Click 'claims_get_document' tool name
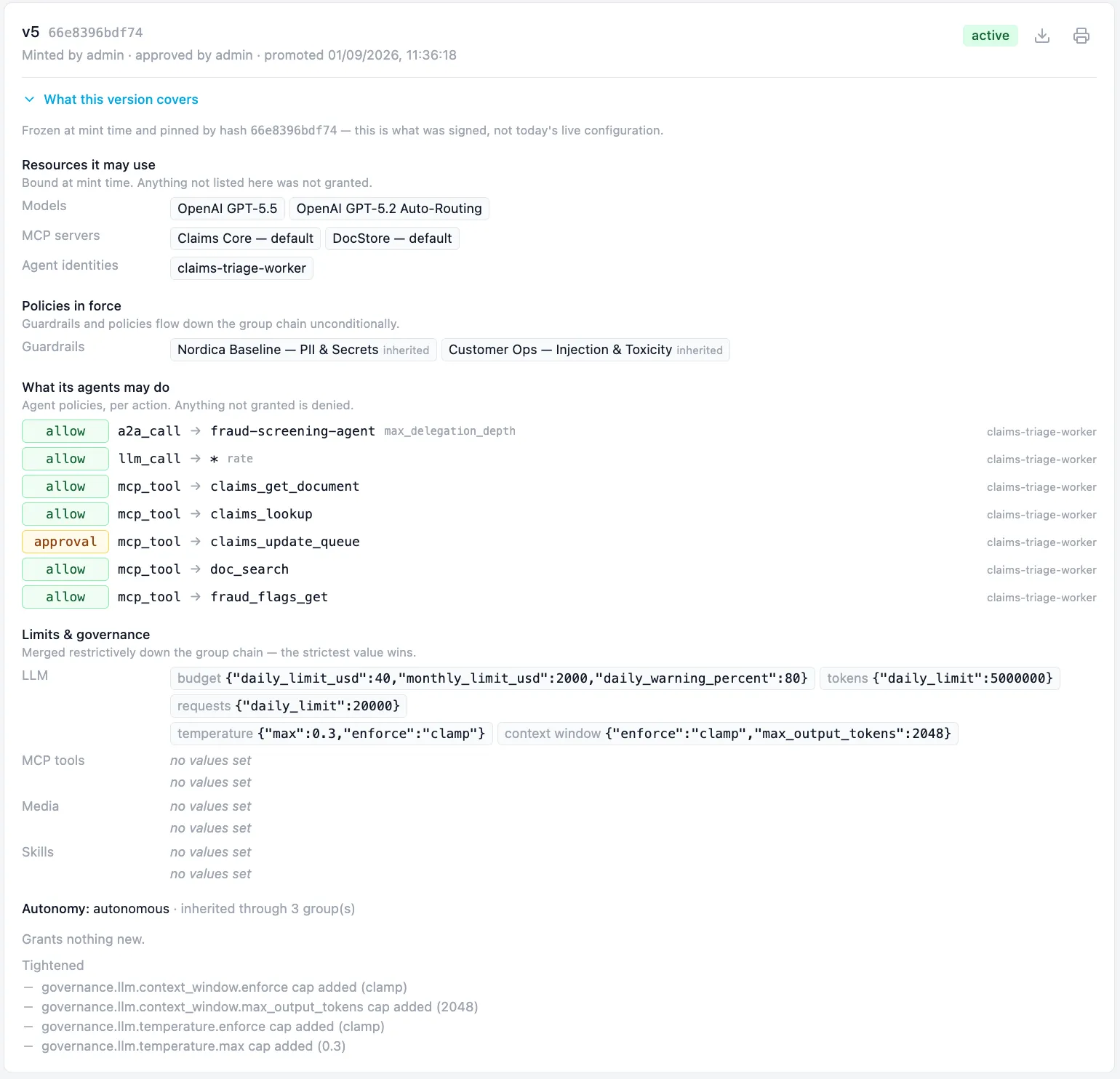The image size is (1120, 1079). (x=284, y=486)
